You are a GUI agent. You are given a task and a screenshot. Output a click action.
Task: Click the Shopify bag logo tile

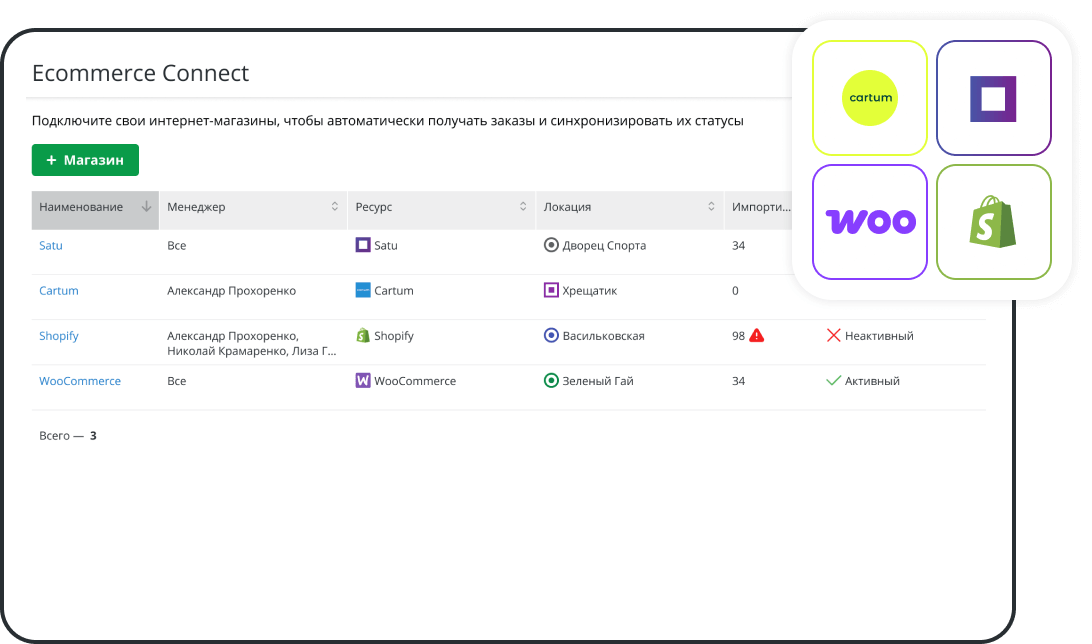tap(993, 221)
